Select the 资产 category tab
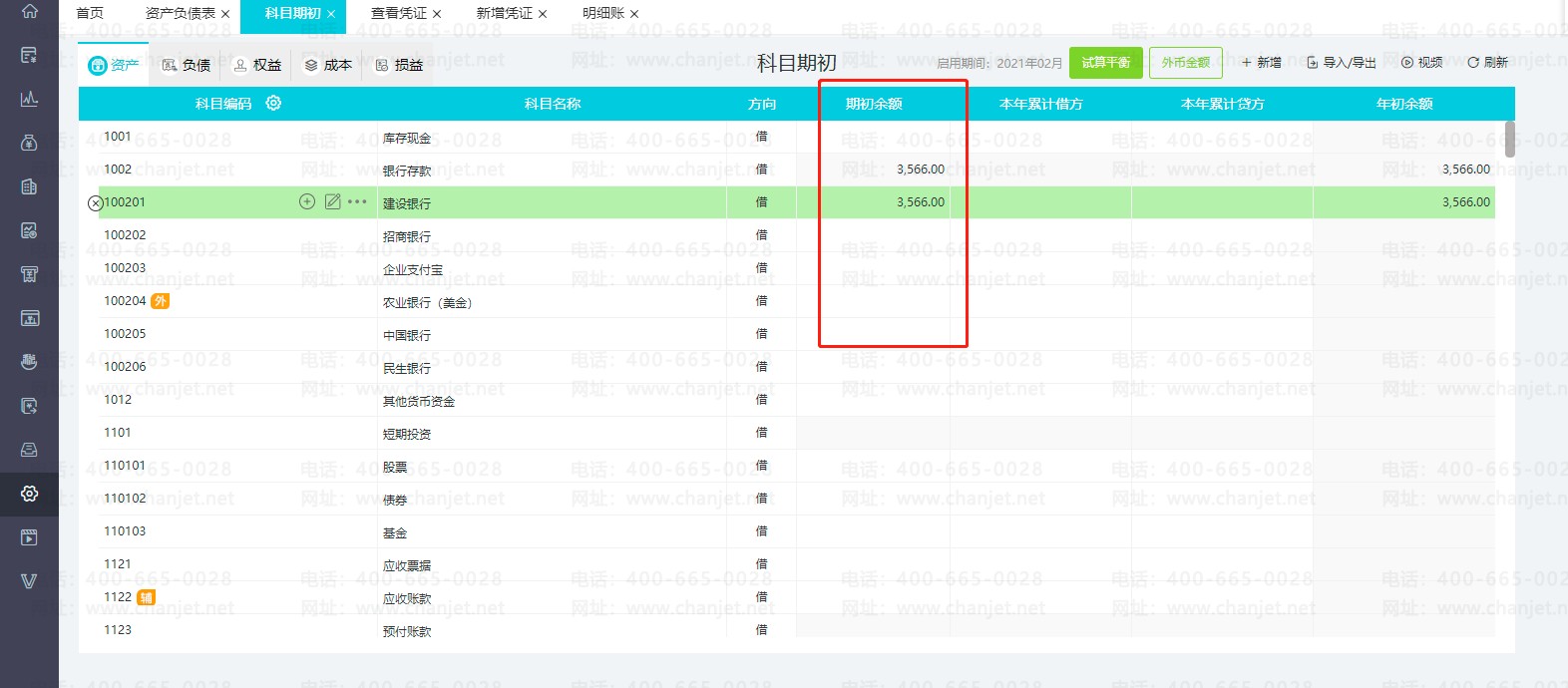 (x=114, y=65)
